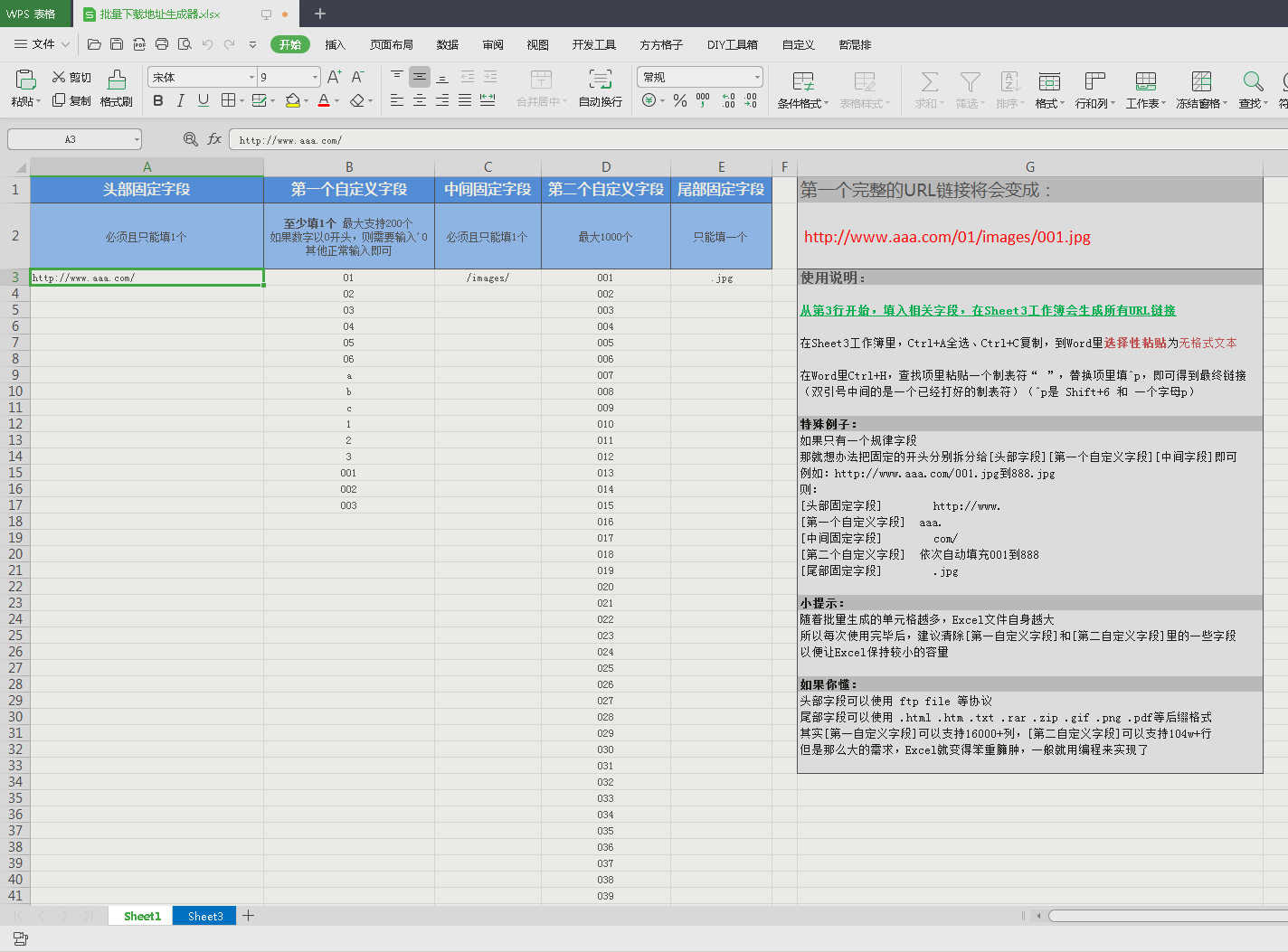Screen dimensions: 1288x952
Task: Switch to the Sheet3 worksheet tab
Action: click(x=205, y=916)
